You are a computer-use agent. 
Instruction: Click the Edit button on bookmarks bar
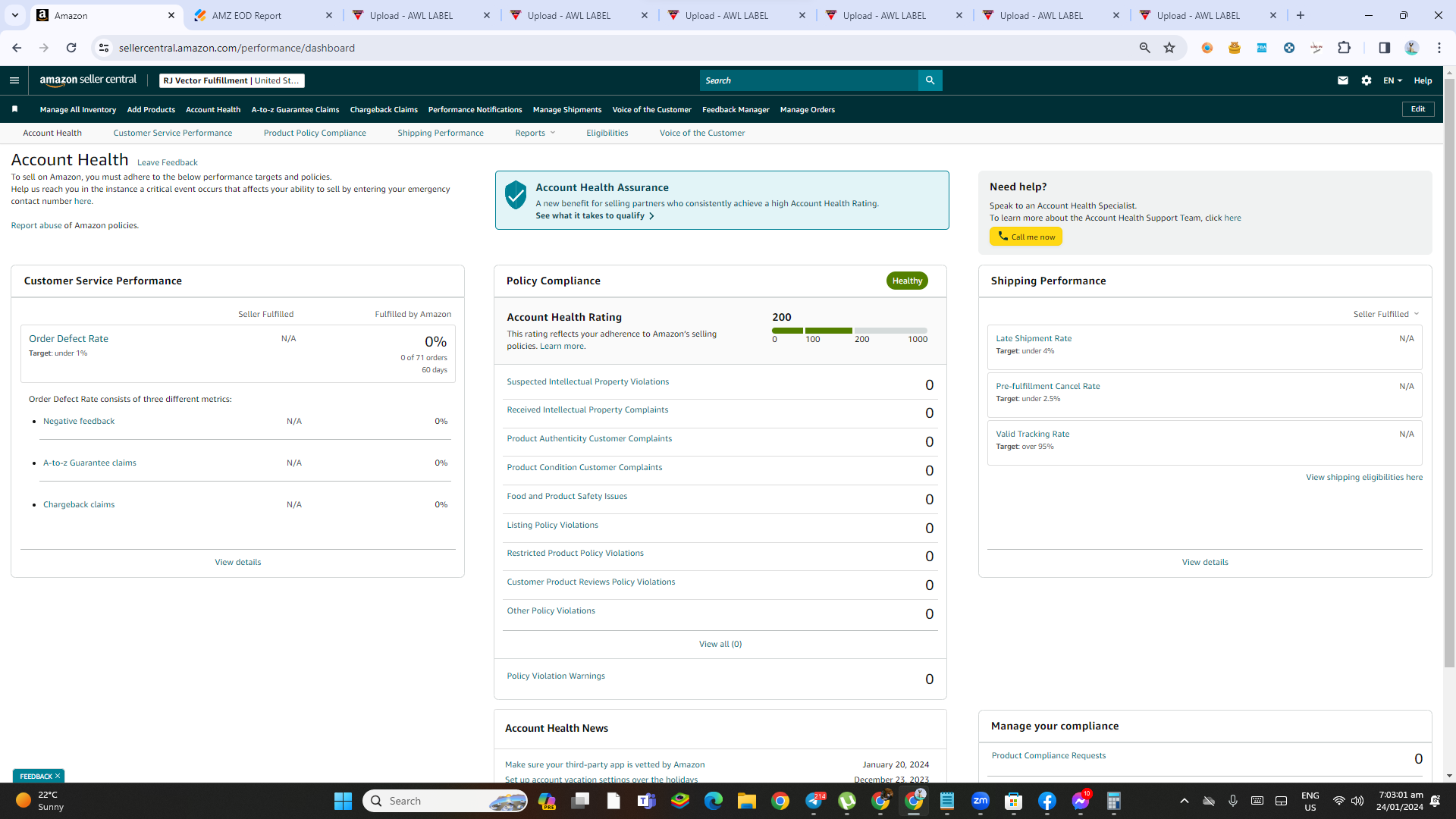(1418, 109)
